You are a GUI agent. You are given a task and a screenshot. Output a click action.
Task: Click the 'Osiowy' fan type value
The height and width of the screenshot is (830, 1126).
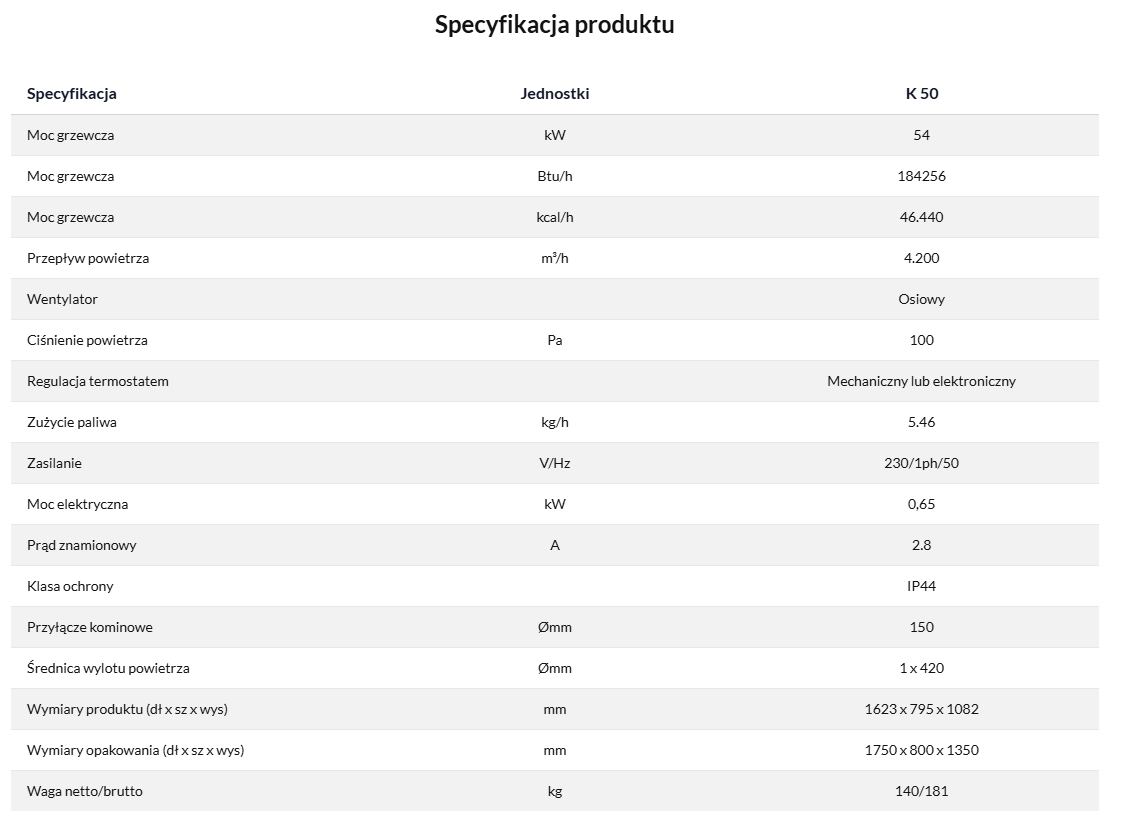(x=921, y=299)
